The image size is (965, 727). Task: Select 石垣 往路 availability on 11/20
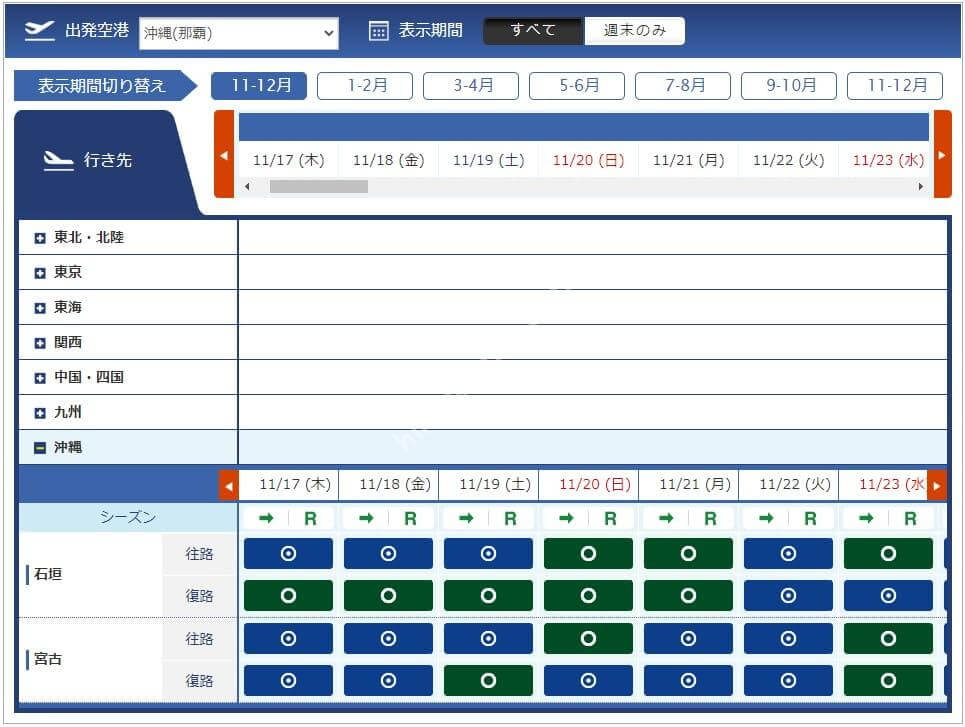pyautogui.click(x=588, y=553)
